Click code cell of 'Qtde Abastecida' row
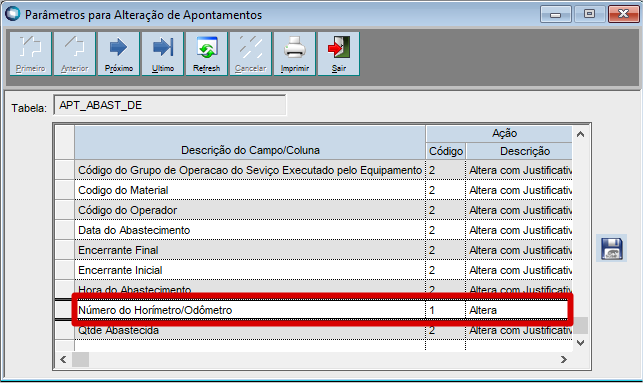 pyautogui.click(x=446, y=331)
